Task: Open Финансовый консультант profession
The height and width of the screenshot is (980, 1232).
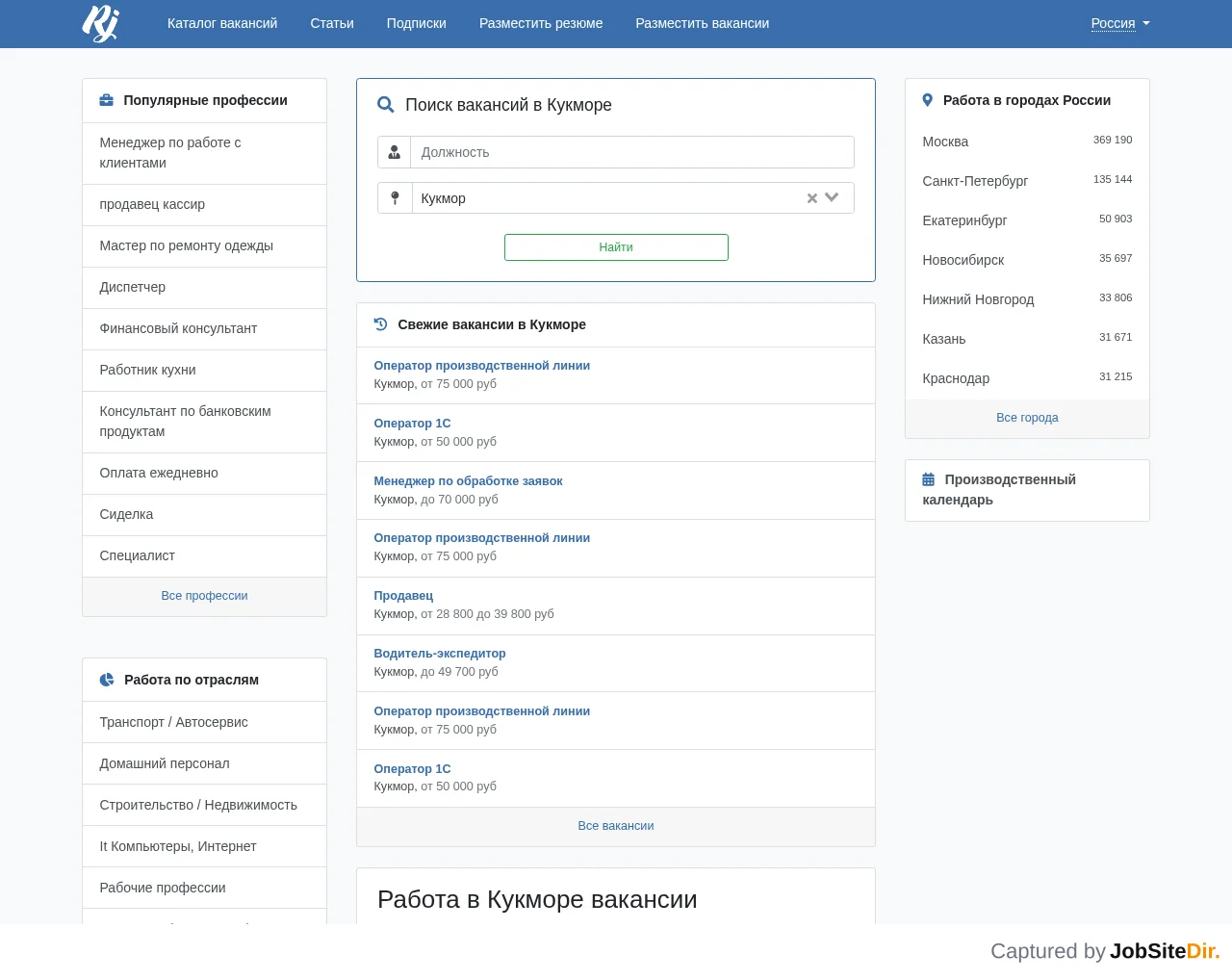Action: (204, 328)
